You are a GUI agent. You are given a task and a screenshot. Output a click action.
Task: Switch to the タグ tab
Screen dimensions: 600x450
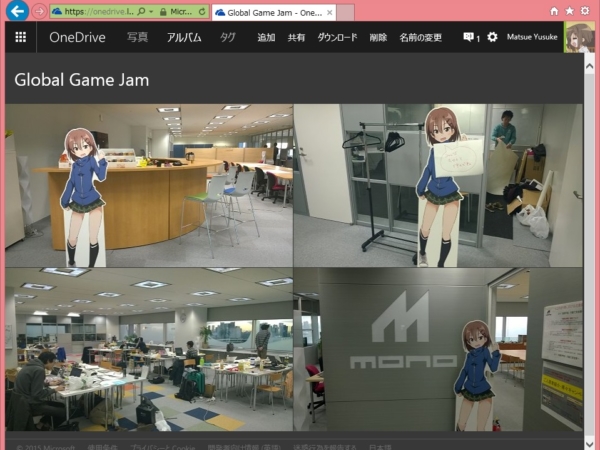coord(228,37)
